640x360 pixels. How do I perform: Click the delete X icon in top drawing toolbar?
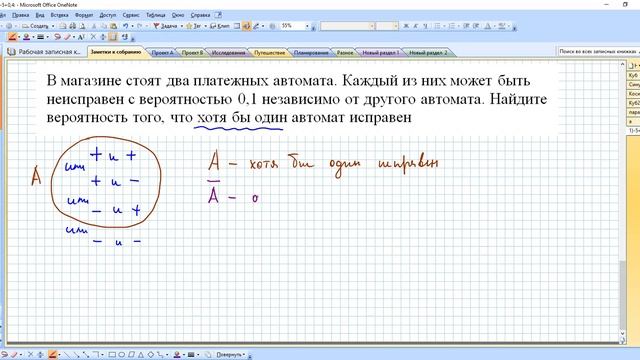93,37
